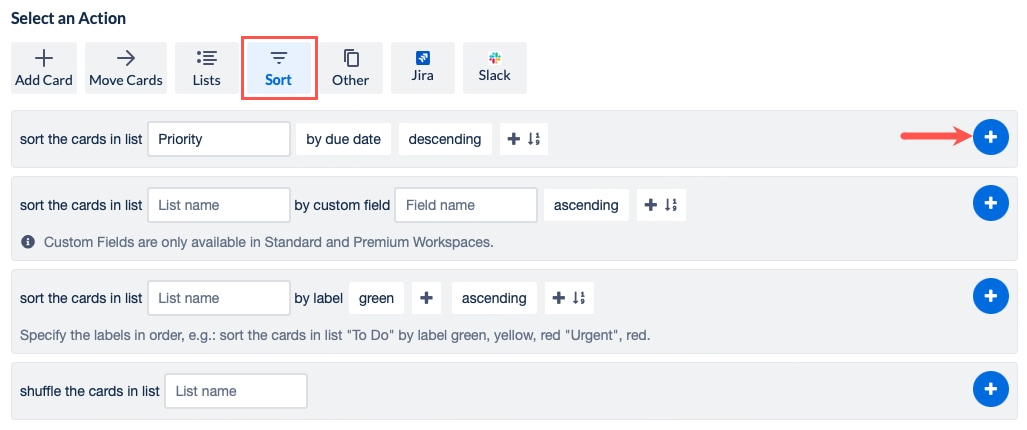
Task: Change the 'by due date' sort option
Action: coord(343,139)
